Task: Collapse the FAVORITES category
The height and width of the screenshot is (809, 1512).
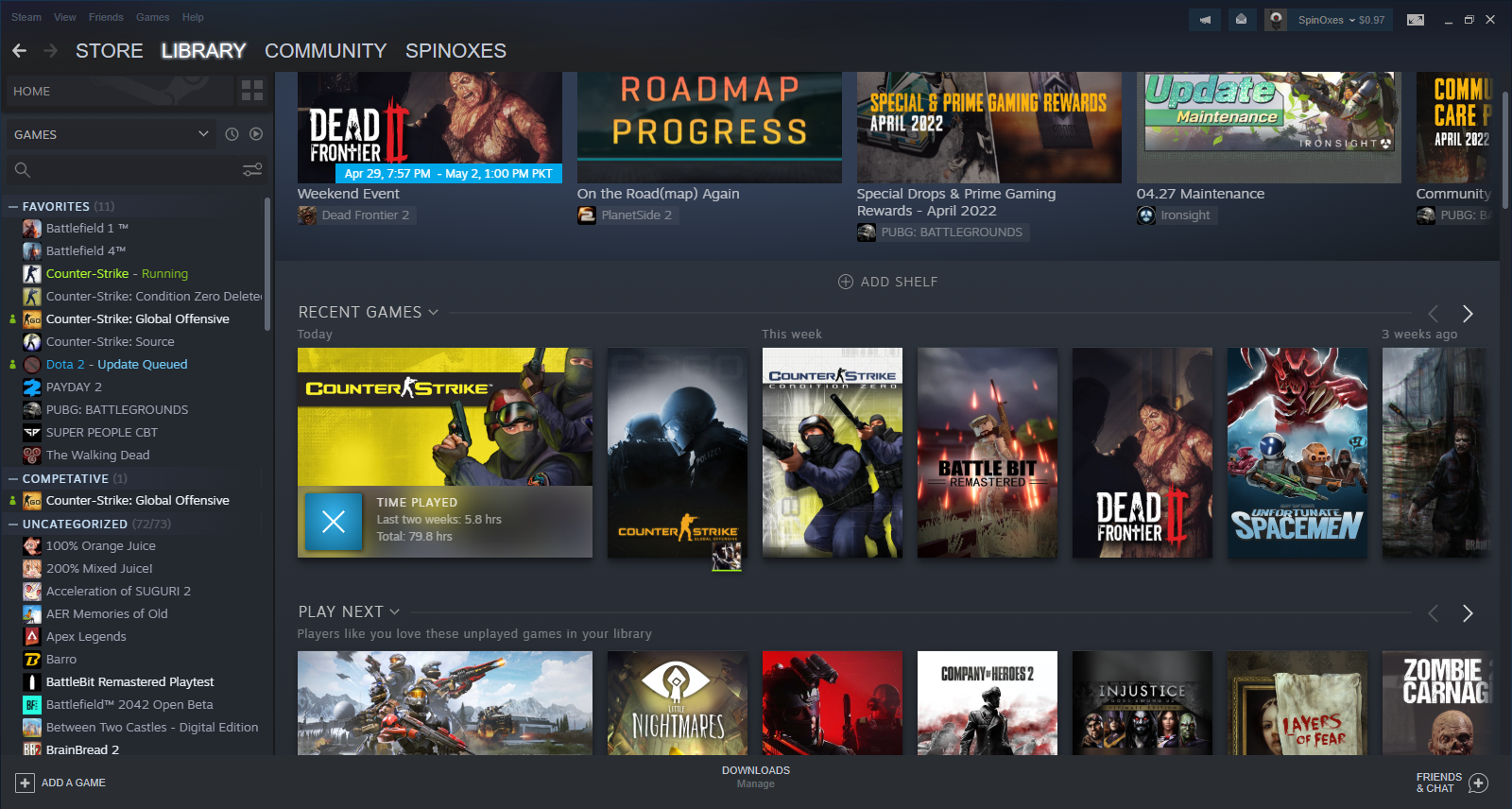Action: 13,206
